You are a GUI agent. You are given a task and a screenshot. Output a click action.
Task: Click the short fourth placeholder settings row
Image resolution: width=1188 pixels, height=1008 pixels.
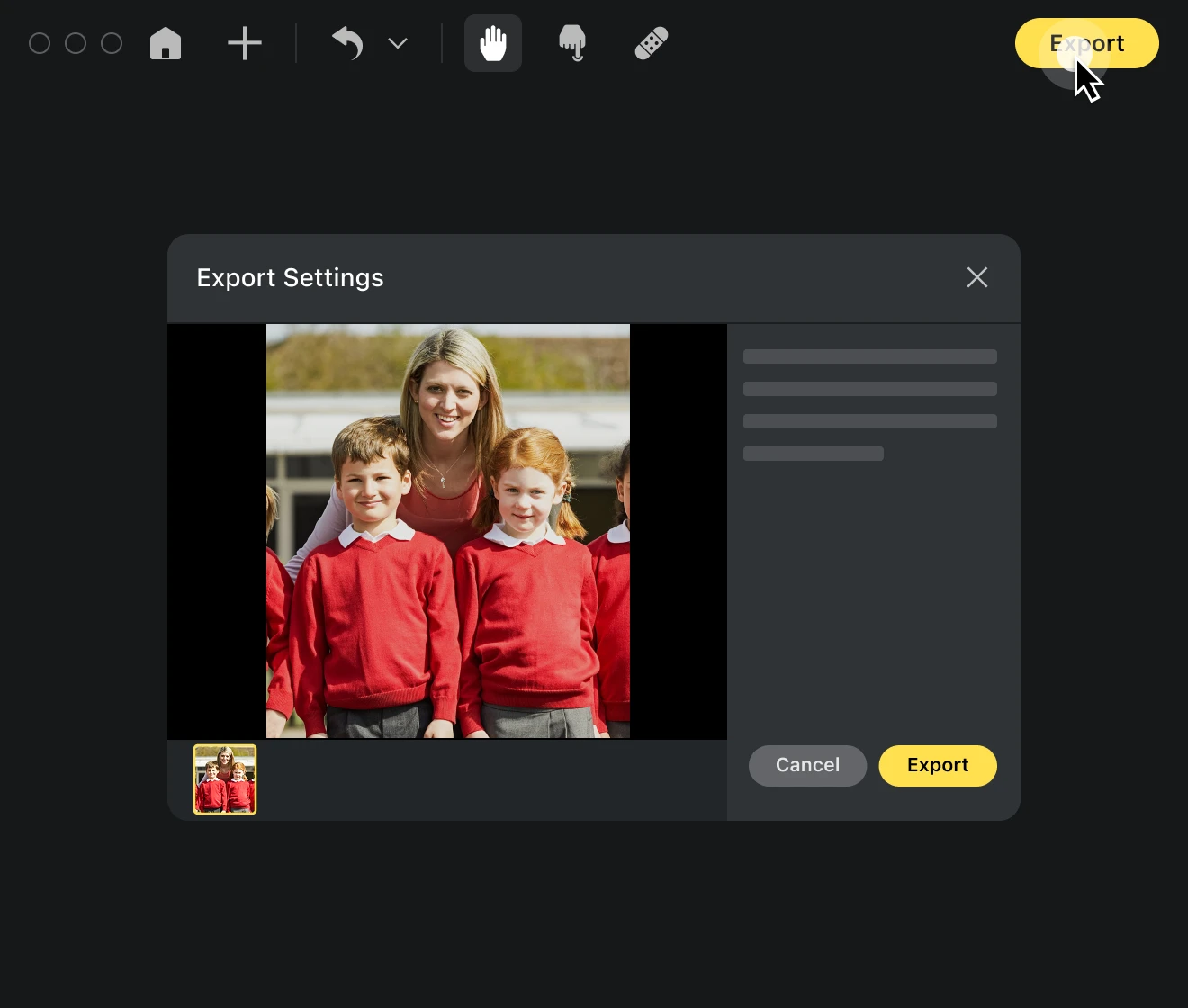814,454
